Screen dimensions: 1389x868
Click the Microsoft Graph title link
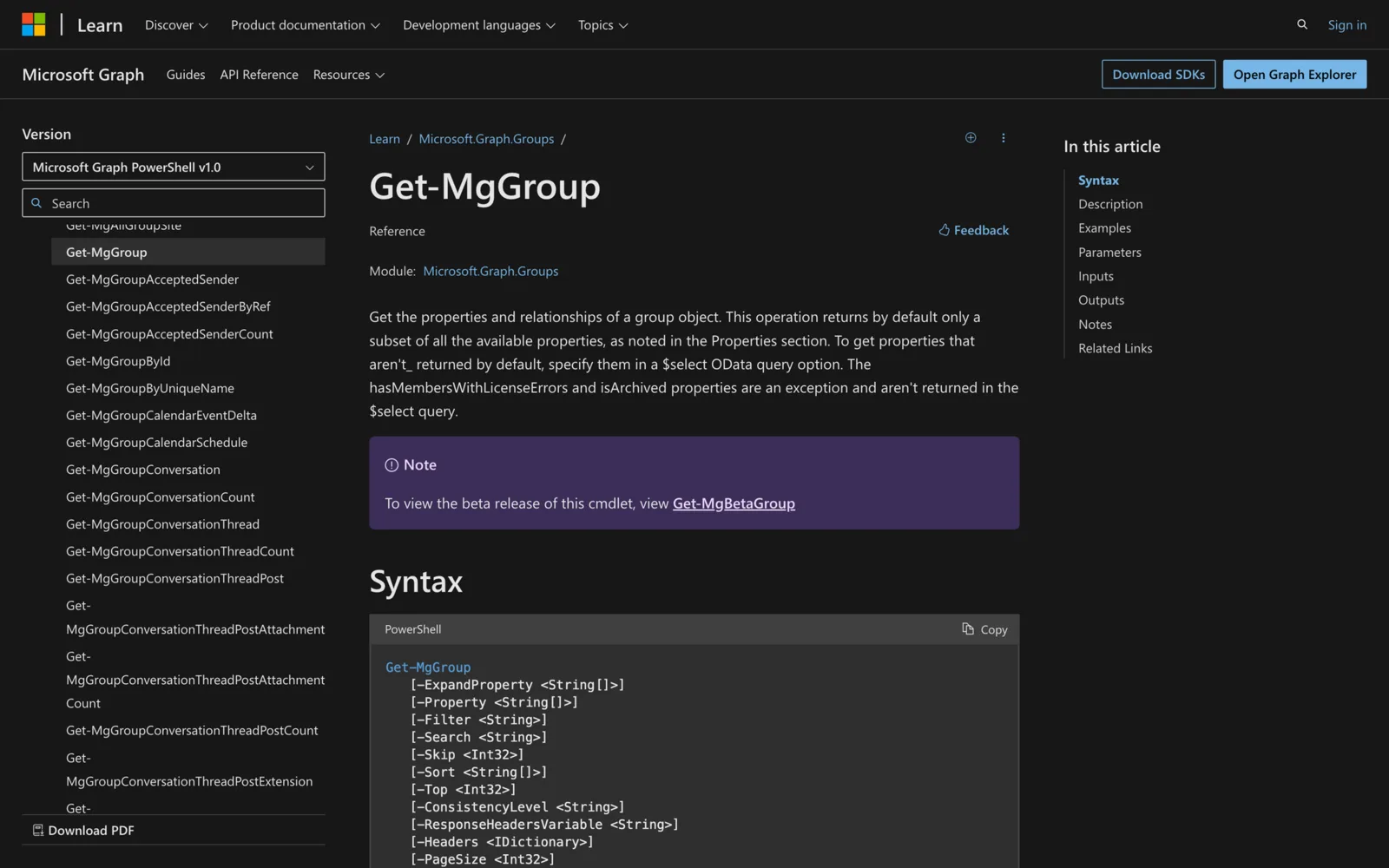[83, 75]
